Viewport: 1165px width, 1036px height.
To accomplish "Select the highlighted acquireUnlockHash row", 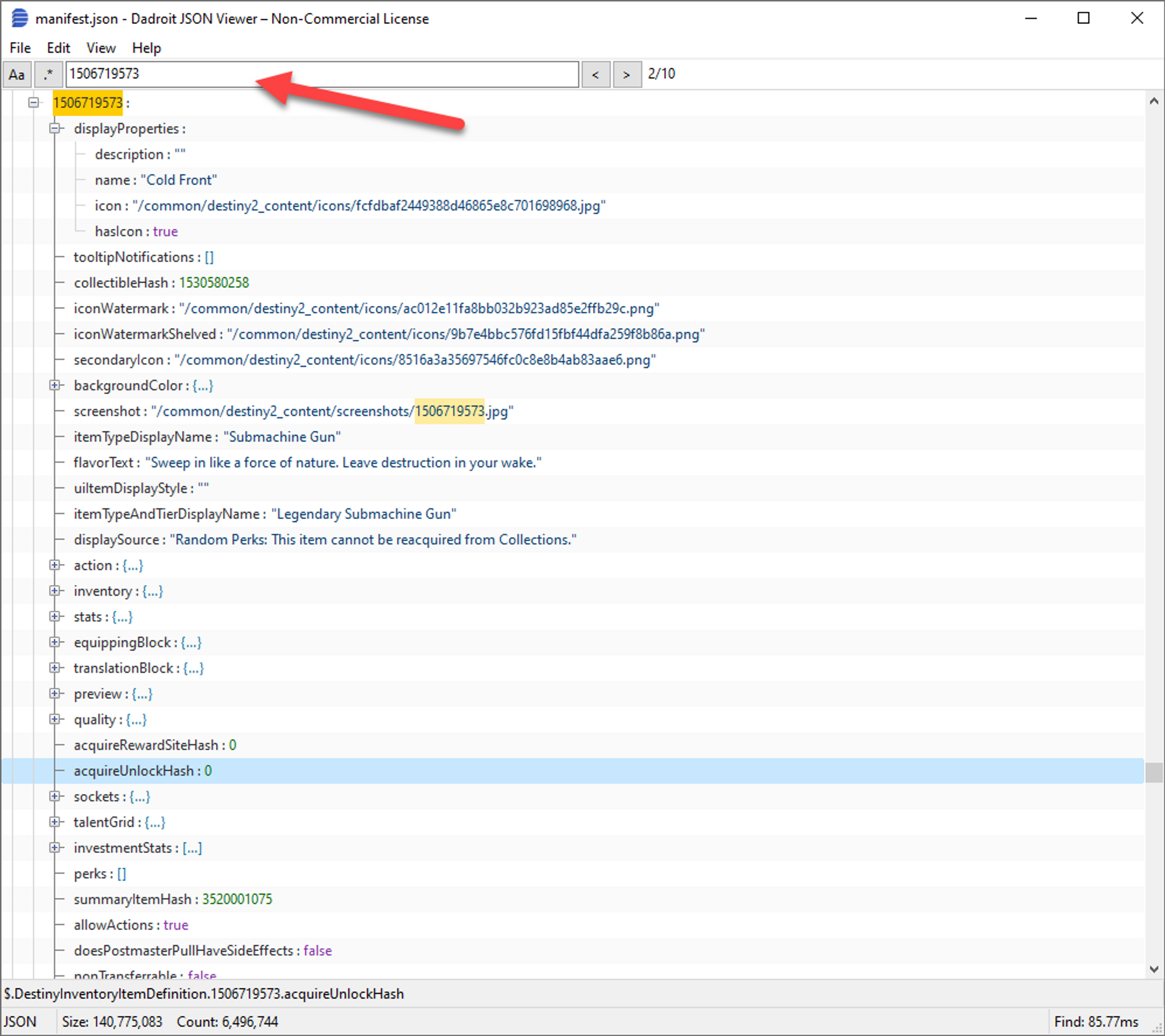I will (x=573, y=770).
